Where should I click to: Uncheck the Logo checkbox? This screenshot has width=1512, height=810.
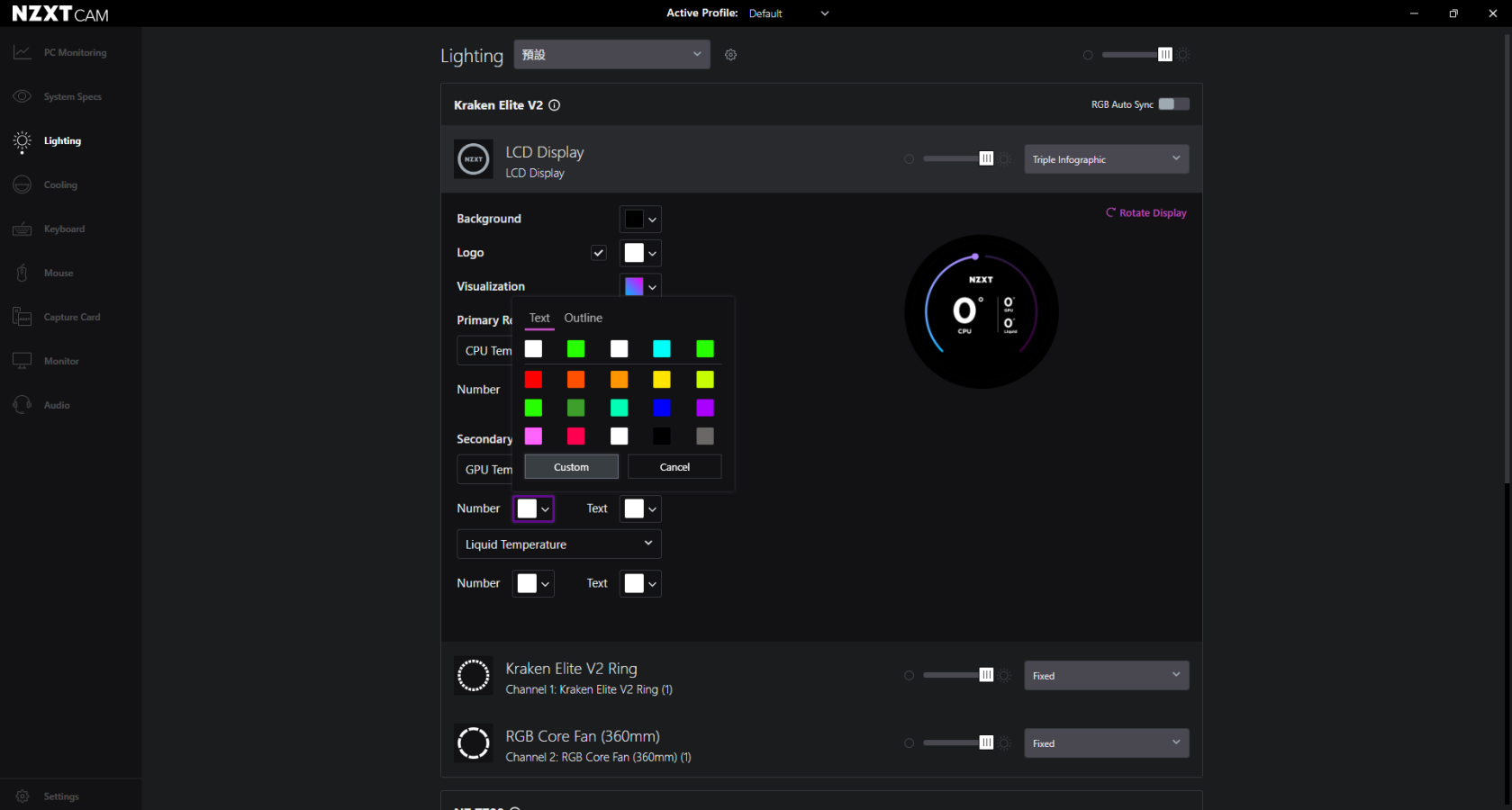click(599, 253)
